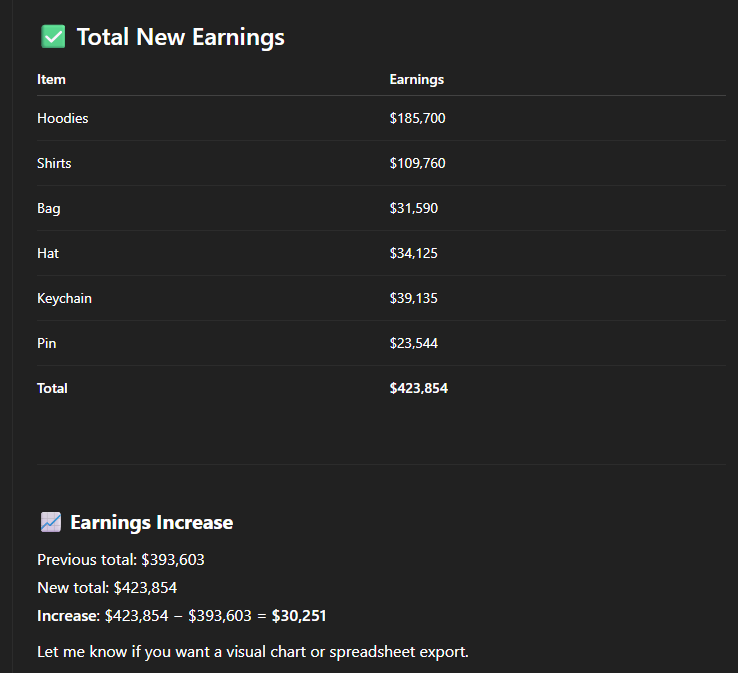Screen dimensions: 738x673
Task: Click the bold 'Increase:' label
Action: pos(69,616)
